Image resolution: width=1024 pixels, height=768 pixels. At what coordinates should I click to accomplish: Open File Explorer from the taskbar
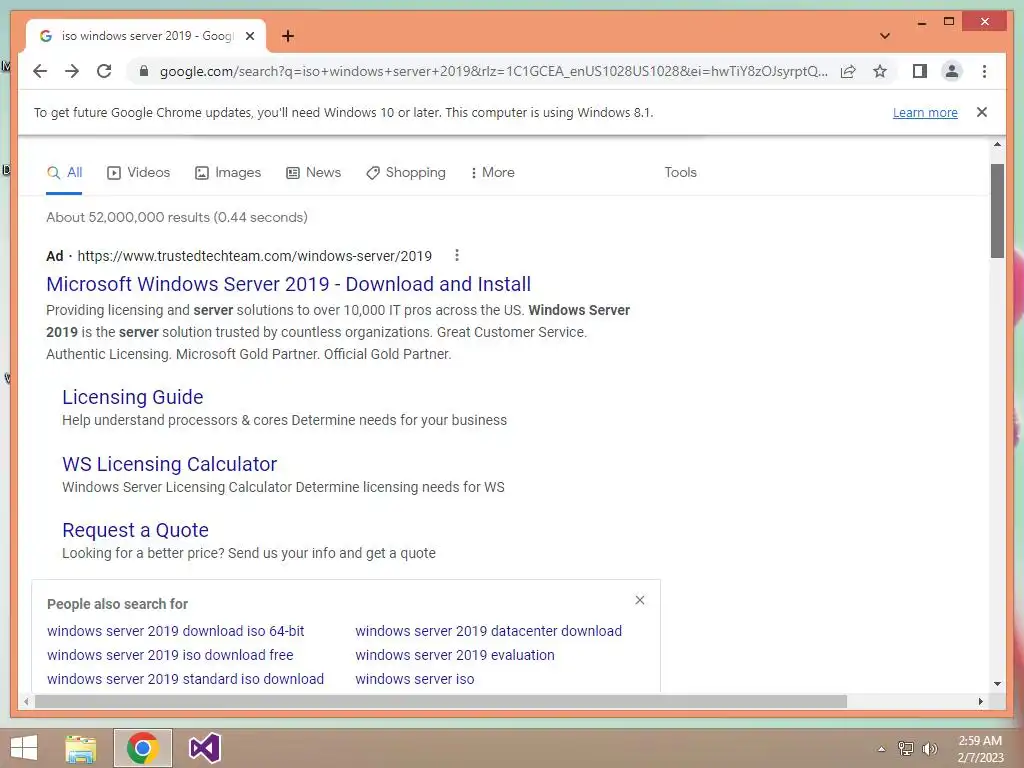[x=80, y=748]
